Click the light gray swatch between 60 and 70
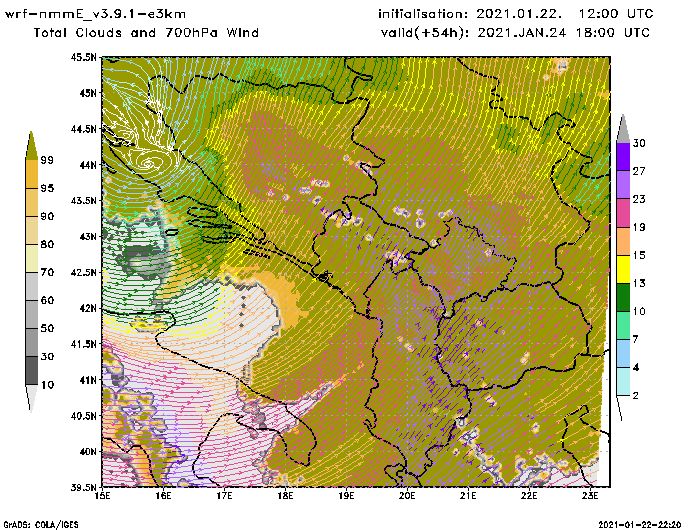This screenshot has width=700, height=530. (32, 287)
